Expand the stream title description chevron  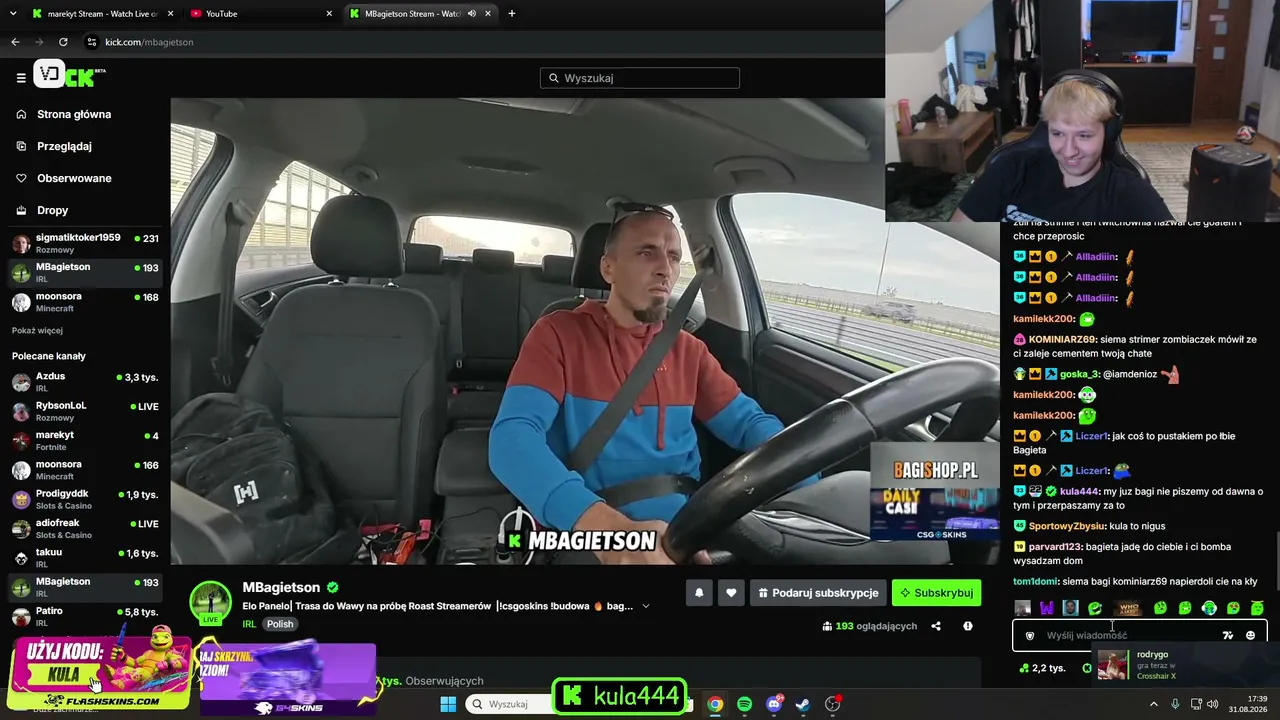[646, 606]
